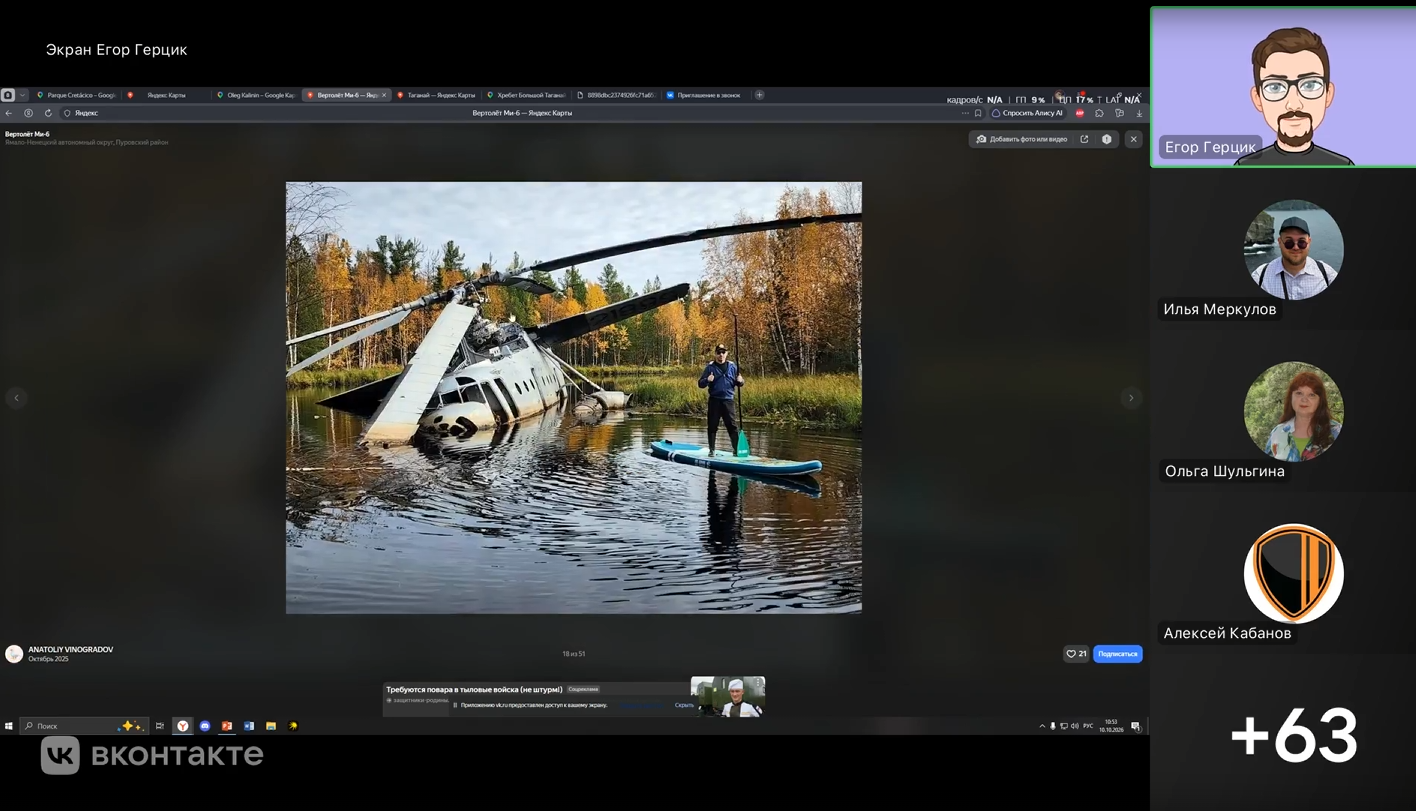The height and width of the screenshot is (811, 1416).
Task: Switch to the "Таганай — Яндекс Карты" tab
Action: (x=436, y=95)
